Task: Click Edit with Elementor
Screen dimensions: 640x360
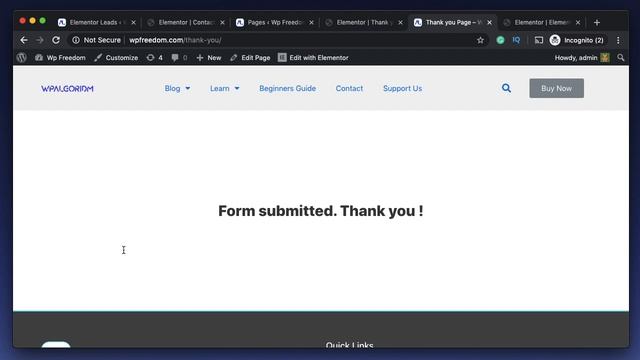Action: click(x=313, y=58)
